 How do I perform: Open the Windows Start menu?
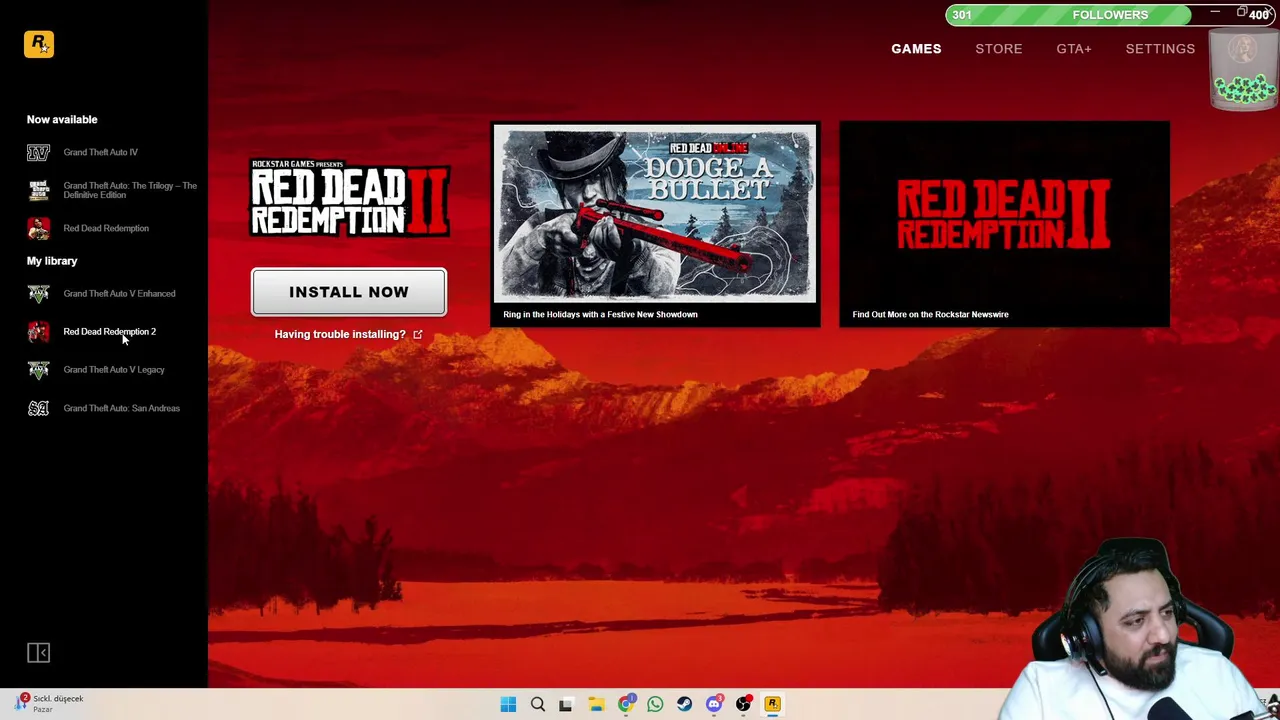(x=508, y=704)
